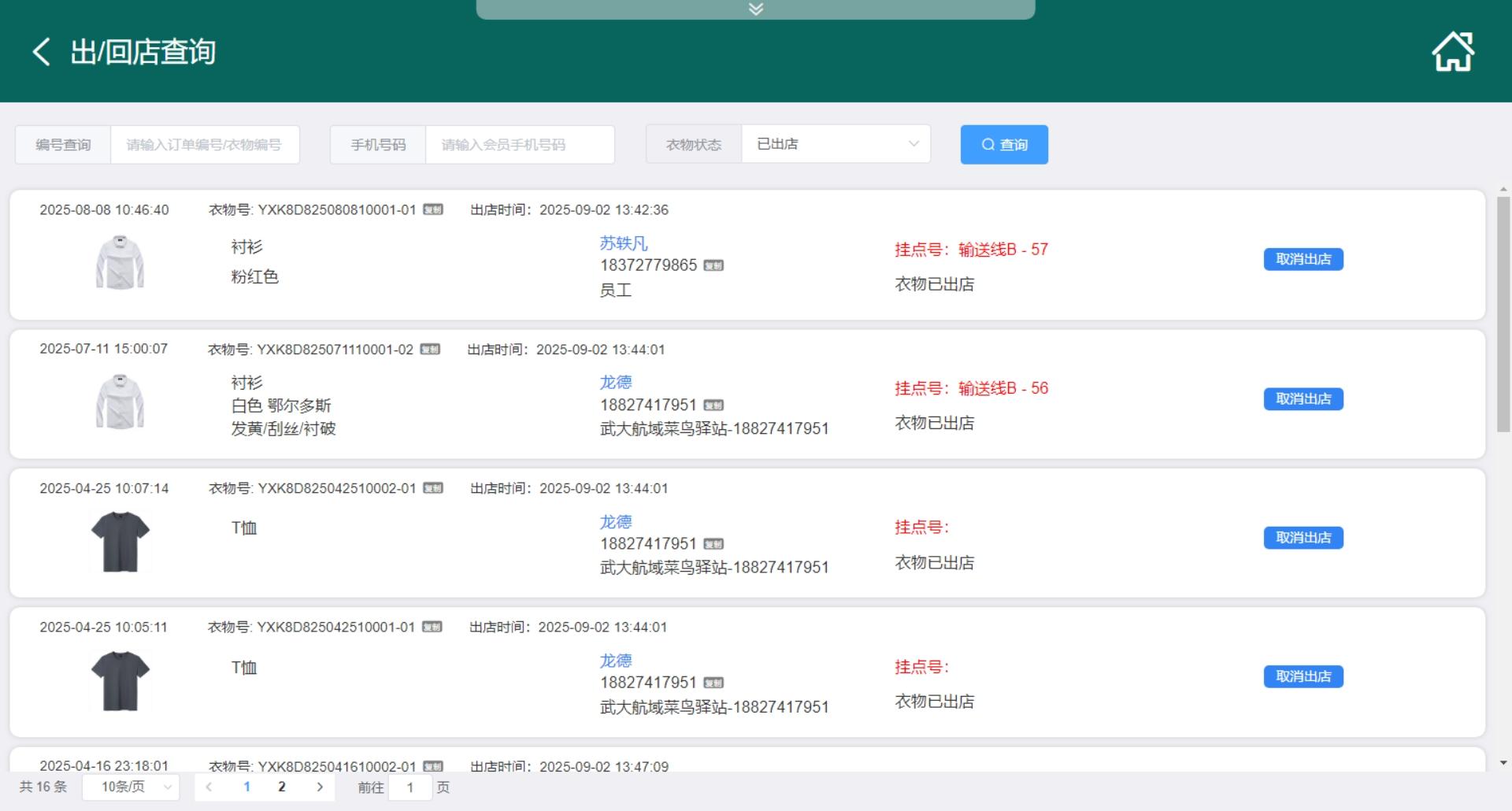View T恤 thumbnail for order 10:07:14

(120, 541)
